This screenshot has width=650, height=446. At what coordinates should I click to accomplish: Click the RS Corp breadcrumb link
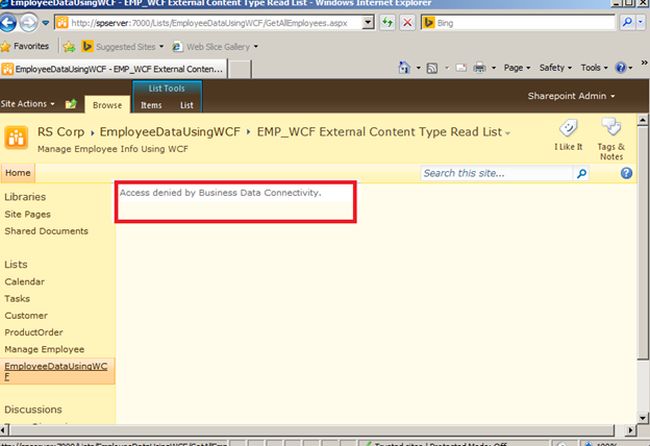pyautogui.click(x=61, y=132)
